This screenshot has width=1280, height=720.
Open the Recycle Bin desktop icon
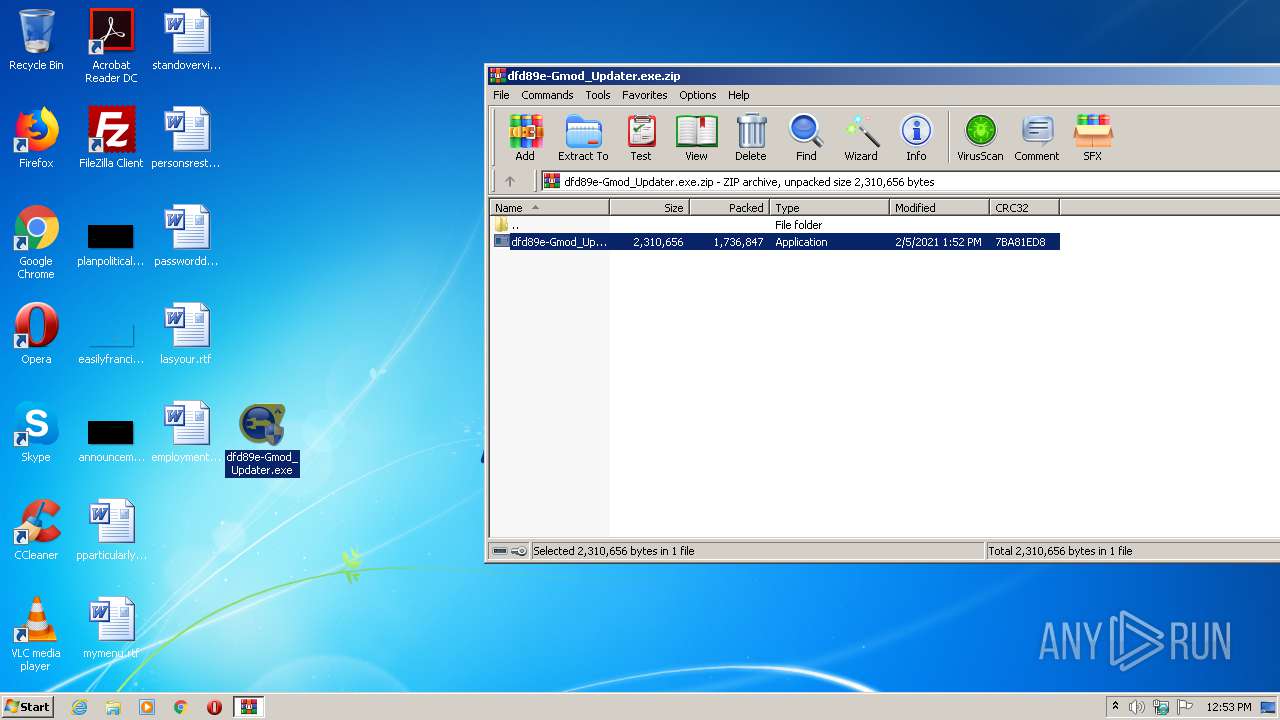[36, 40]
